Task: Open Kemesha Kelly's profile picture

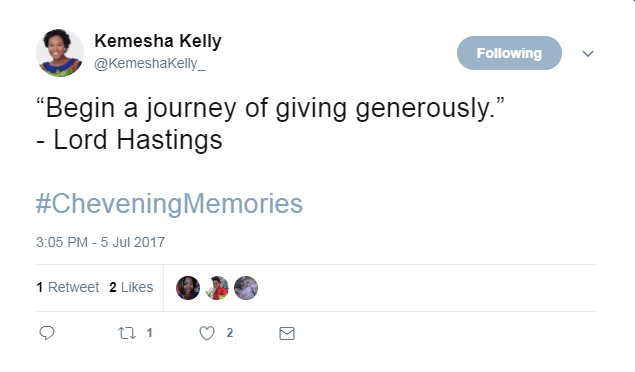Action: click(60, 53)
